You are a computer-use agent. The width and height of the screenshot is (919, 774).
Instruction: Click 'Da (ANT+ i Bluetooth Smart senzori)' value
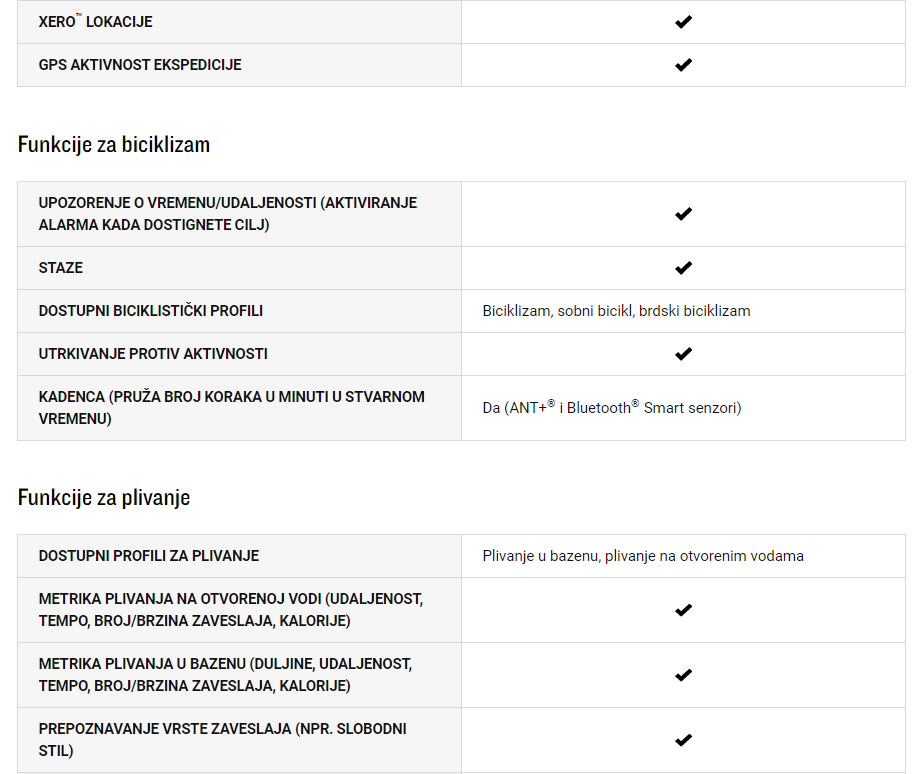point(612,407)
